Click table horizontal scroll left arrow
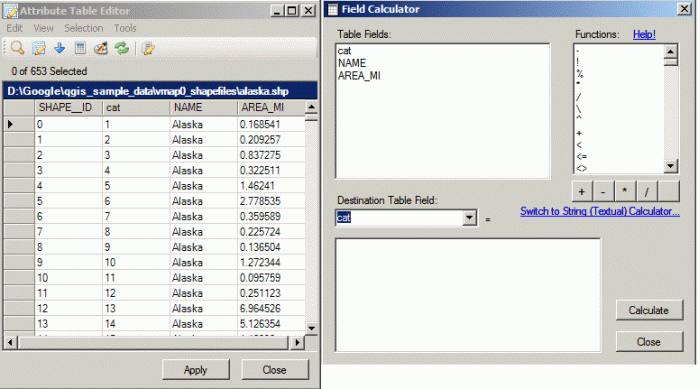This screenshot has width=700, height=389. (x=11, y=343)
